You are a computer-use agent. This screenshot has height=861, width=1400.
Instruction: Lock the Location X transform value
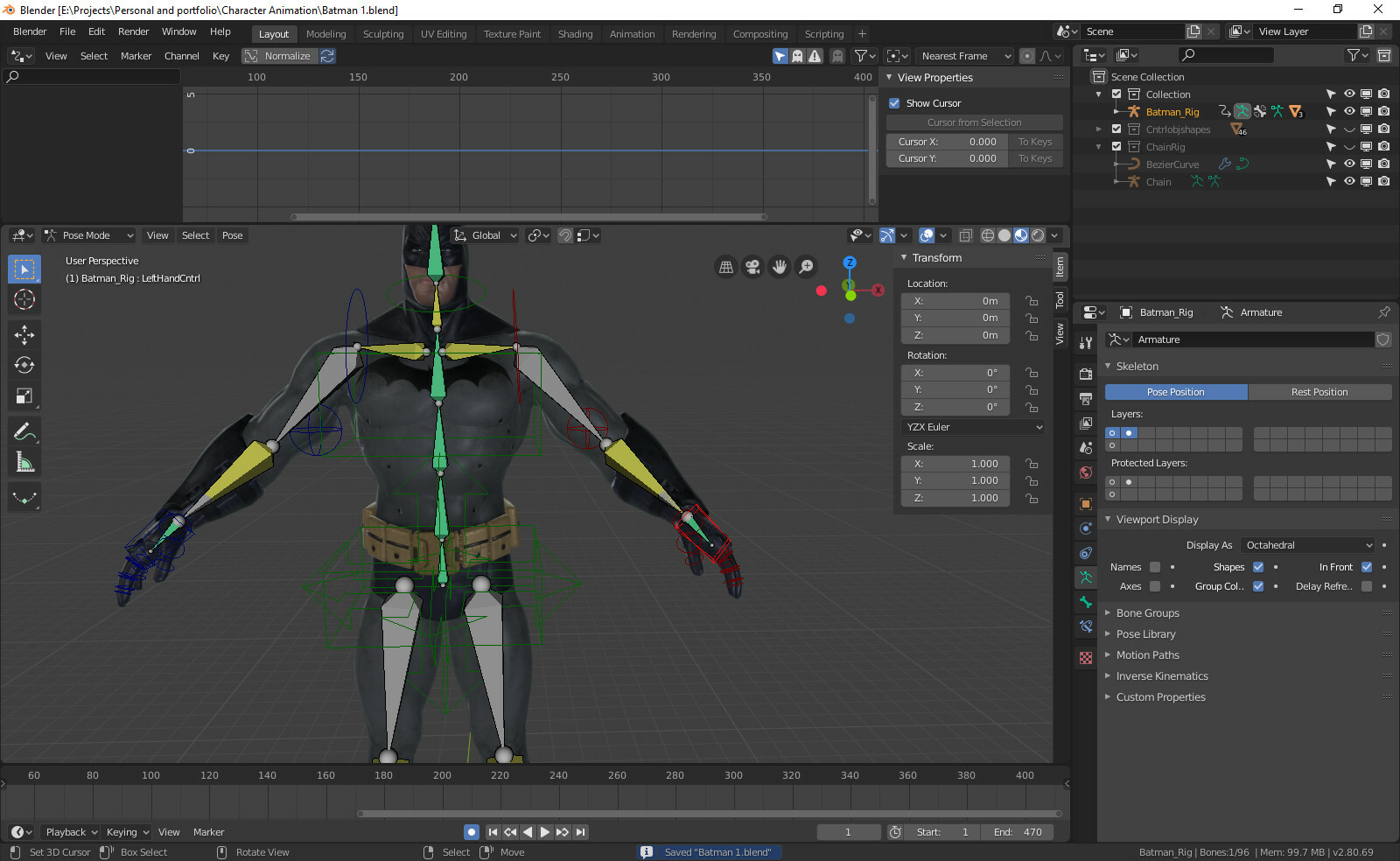1032,301
